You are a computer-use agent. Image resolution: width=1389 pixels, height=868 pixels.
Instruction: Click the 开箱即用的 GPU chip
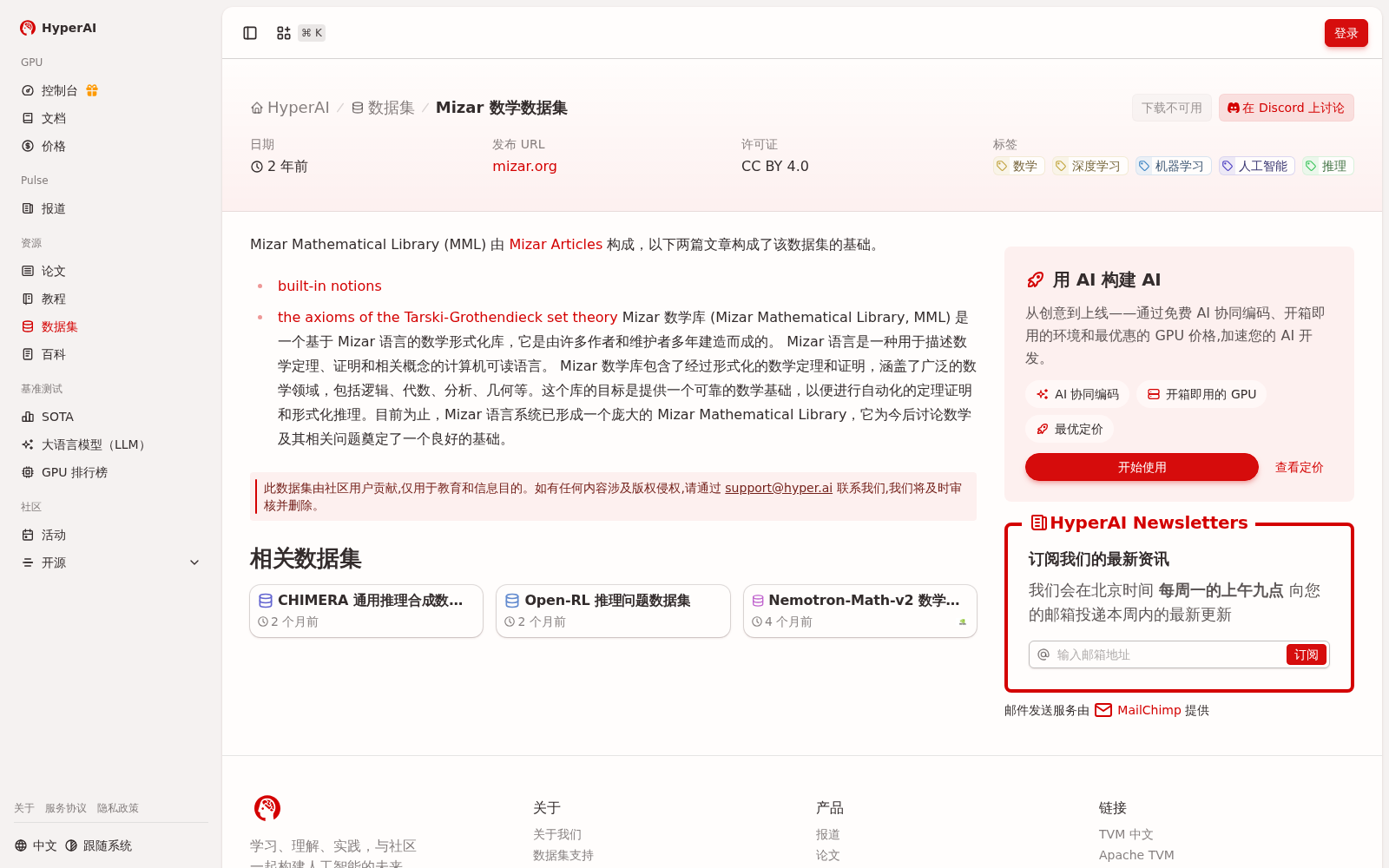[x=1201, y=394]
